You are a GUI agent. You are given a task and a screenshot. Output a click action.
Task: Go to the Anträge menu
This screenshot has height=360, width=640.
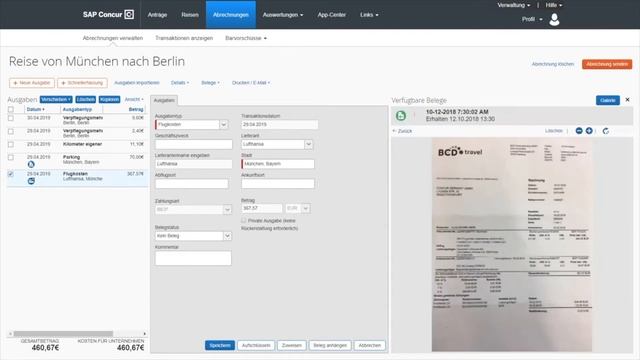click(157, 15)
